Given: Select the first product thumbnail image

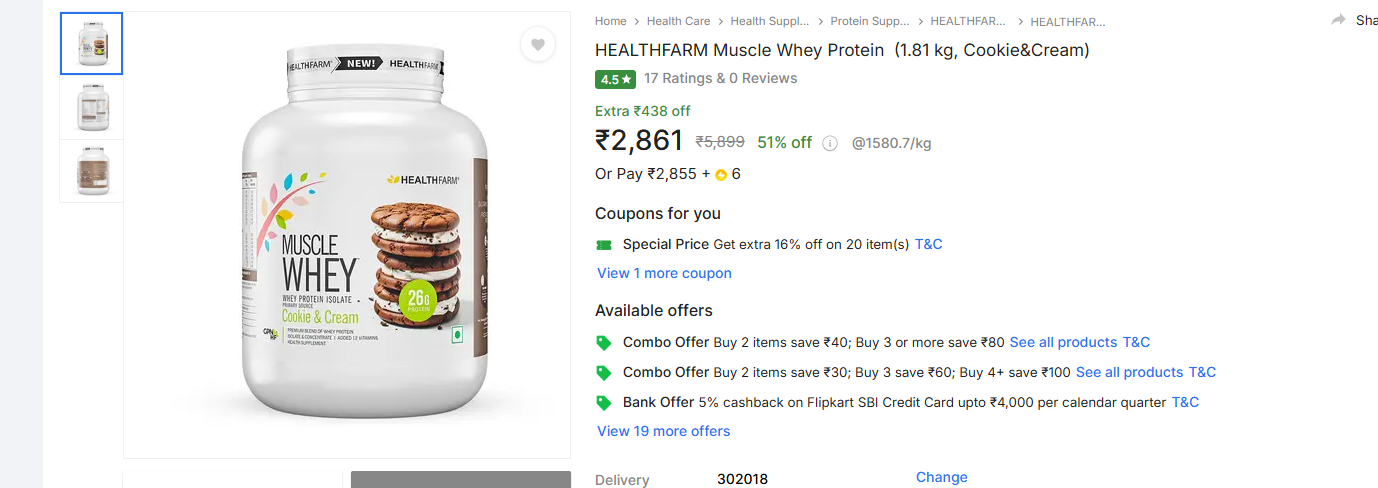Looking at the screenshot, I should click(91, 43).
